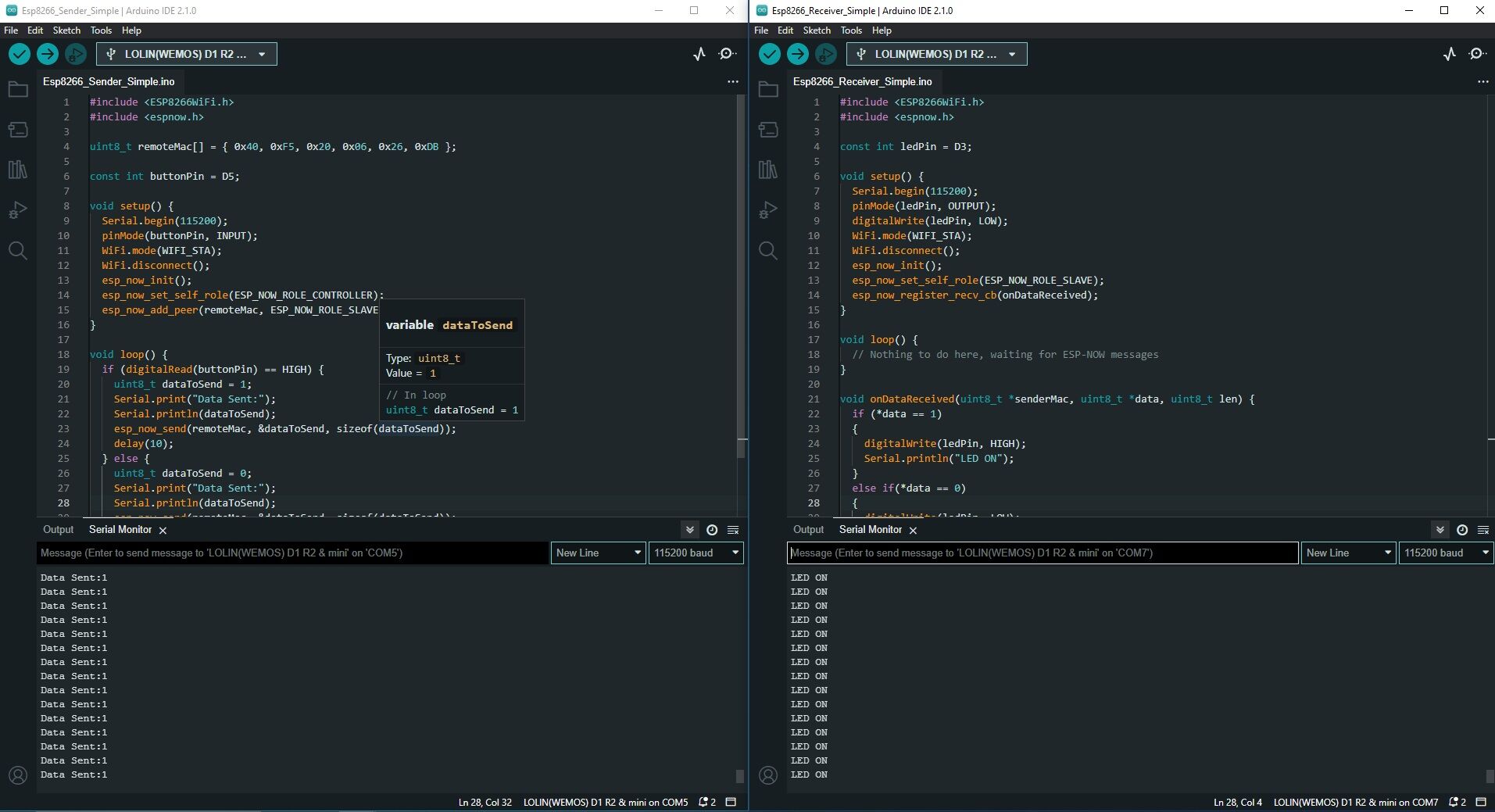Viewport: 1495px width, 812px height.
Task: Toggle timestamp in Sender serial monitor
Action: [x=712, y=530]
